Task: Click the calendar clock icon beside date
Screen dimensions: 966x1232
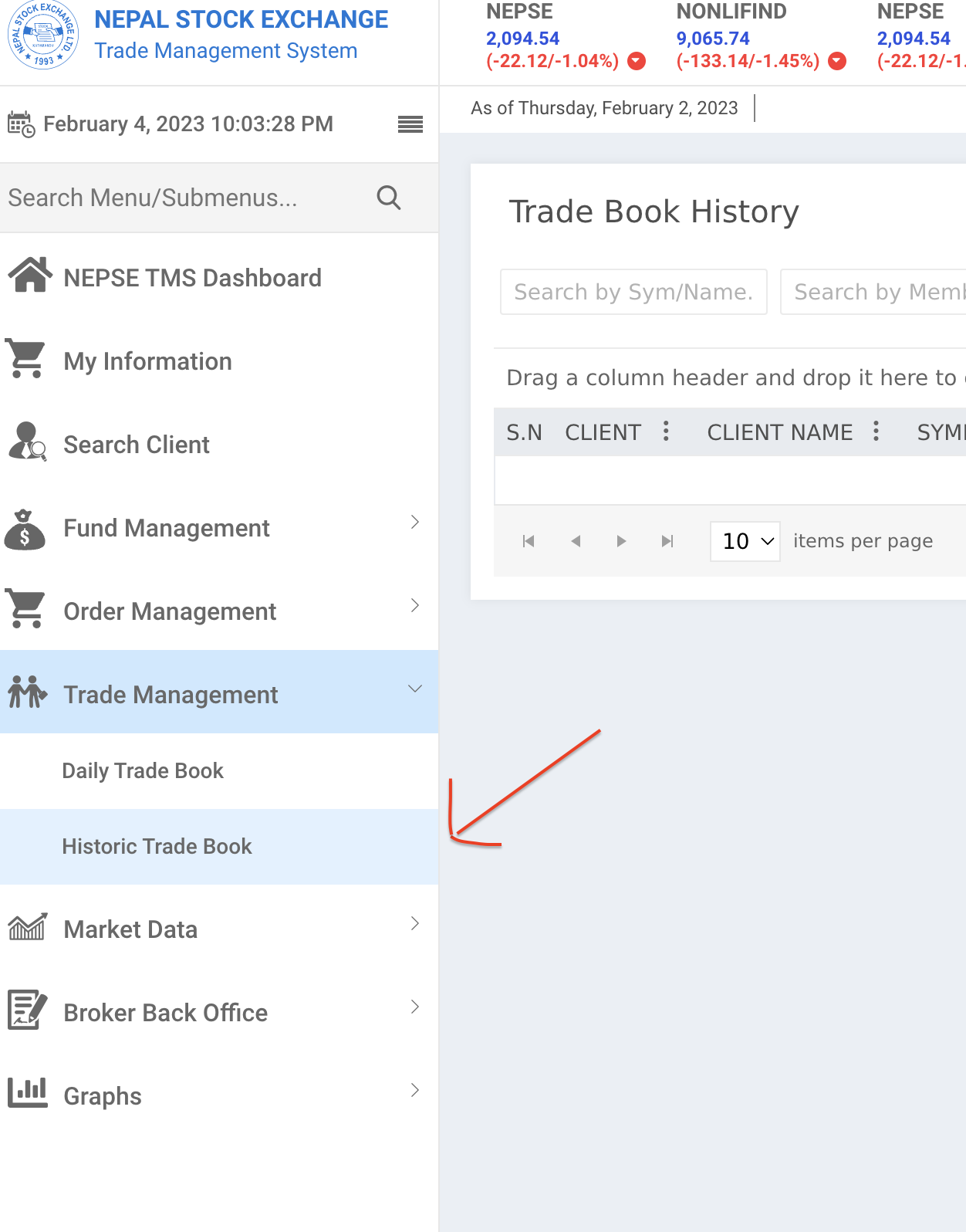Action: pyautogui.click(x=21, y=124)
